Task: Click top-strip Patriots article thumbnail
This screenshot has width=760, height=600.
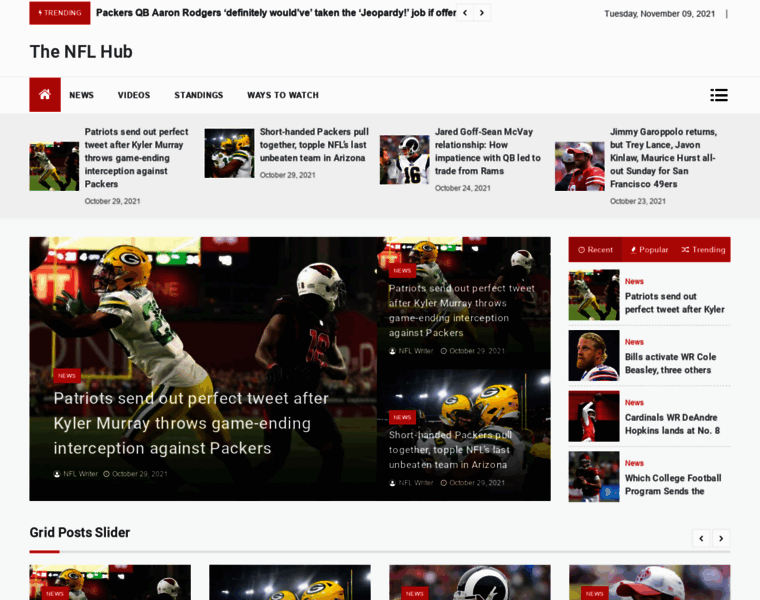Action: point(54,166)
